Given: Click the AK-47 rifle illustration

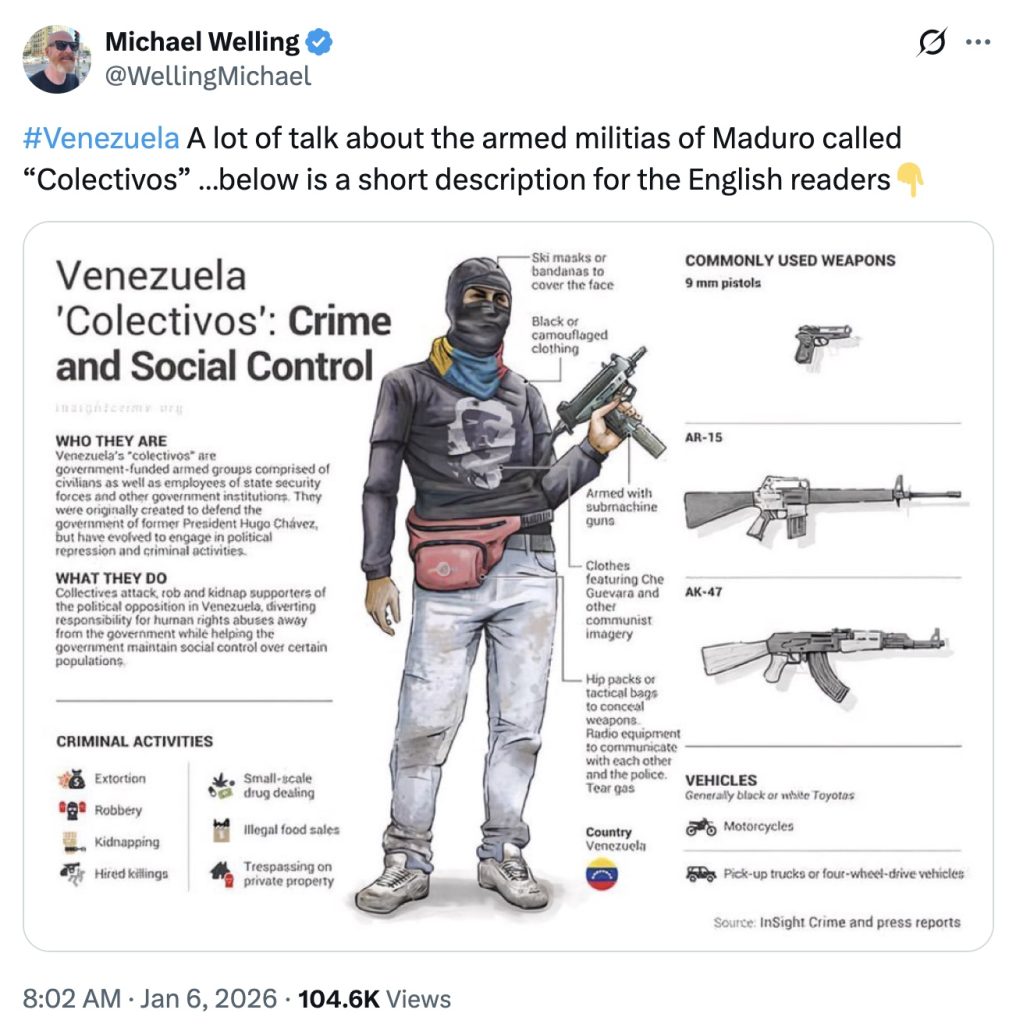Looking at the screenshot, I should (823, 662).
